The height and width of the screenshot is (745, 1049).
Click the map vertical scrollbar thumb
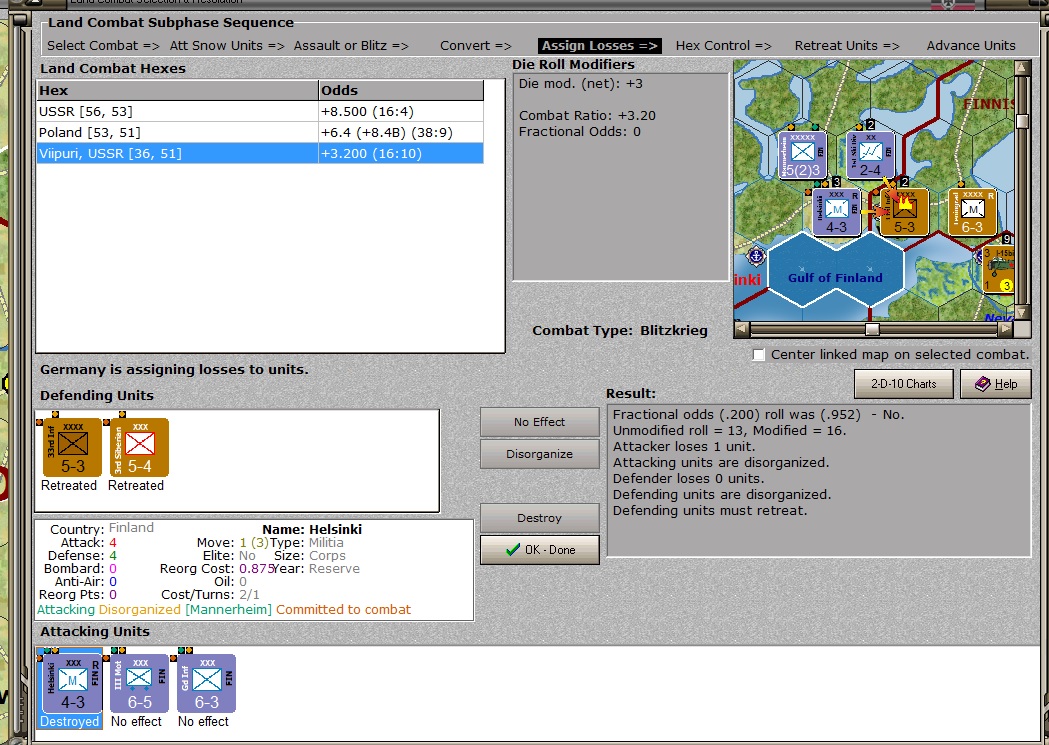click(1022, 122)
